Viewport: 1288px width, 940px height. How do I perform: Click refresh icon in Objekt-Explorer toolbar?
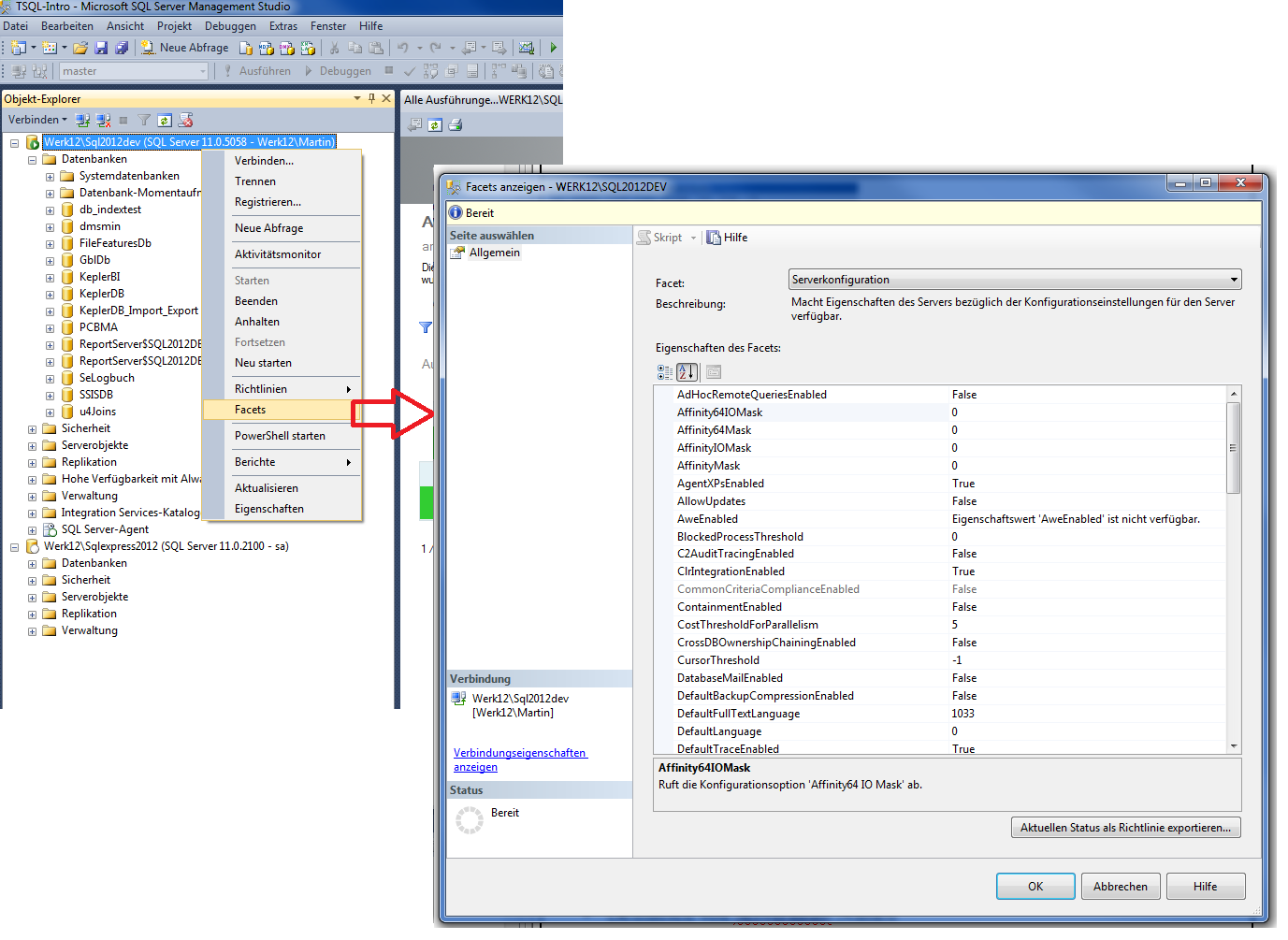point(165,120)
